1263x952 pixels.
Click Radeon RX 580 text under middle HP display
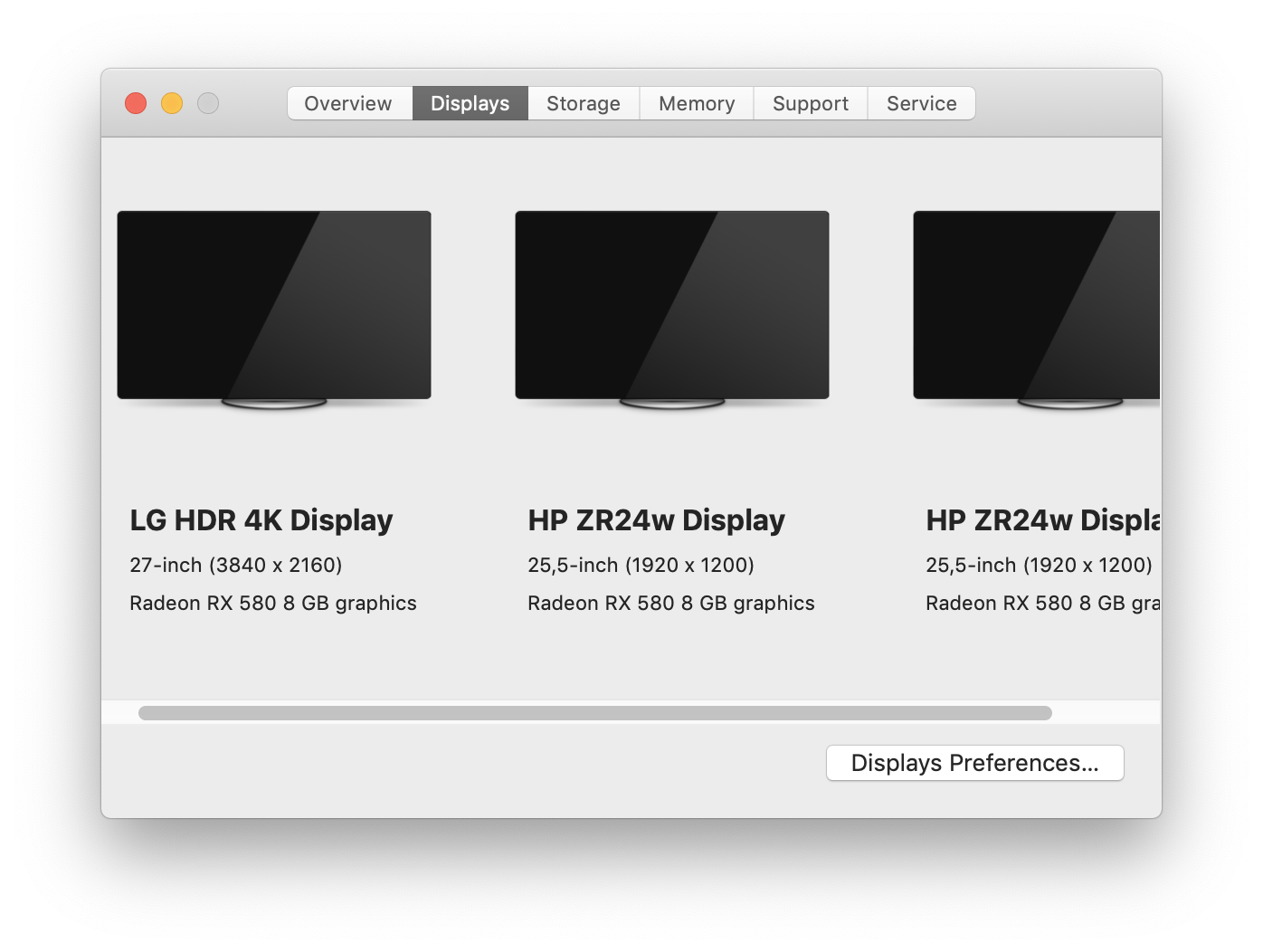(x=671, y=604)
